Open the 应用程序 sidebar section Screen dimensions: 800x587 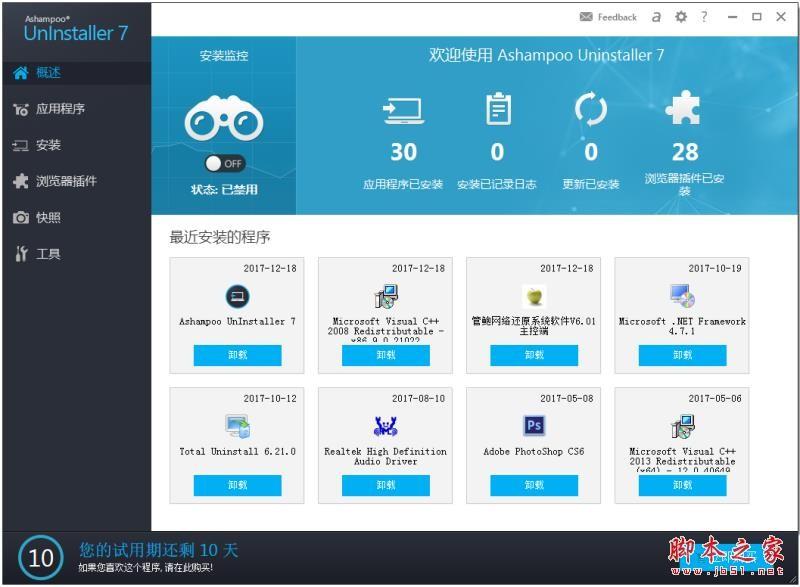tap(60, 109)
